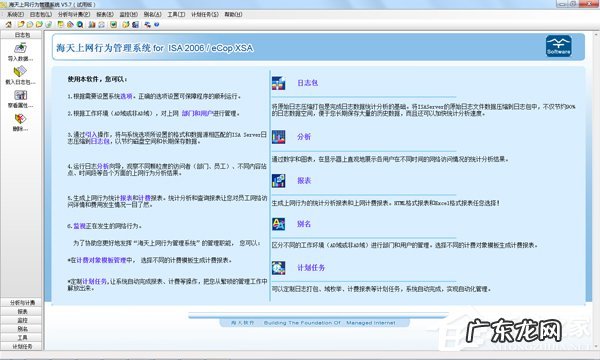This screenshot has height=360, width=600.
Task: Open the 报表 section heading link on the right
Action: pos(304,181)
